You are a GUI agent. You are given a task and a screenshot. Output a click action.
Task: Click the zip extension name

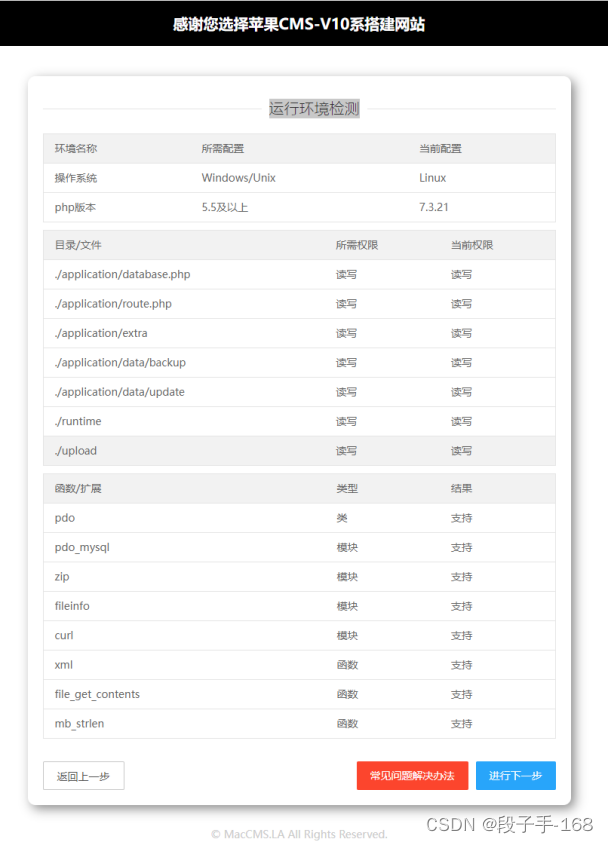(62, 577)
